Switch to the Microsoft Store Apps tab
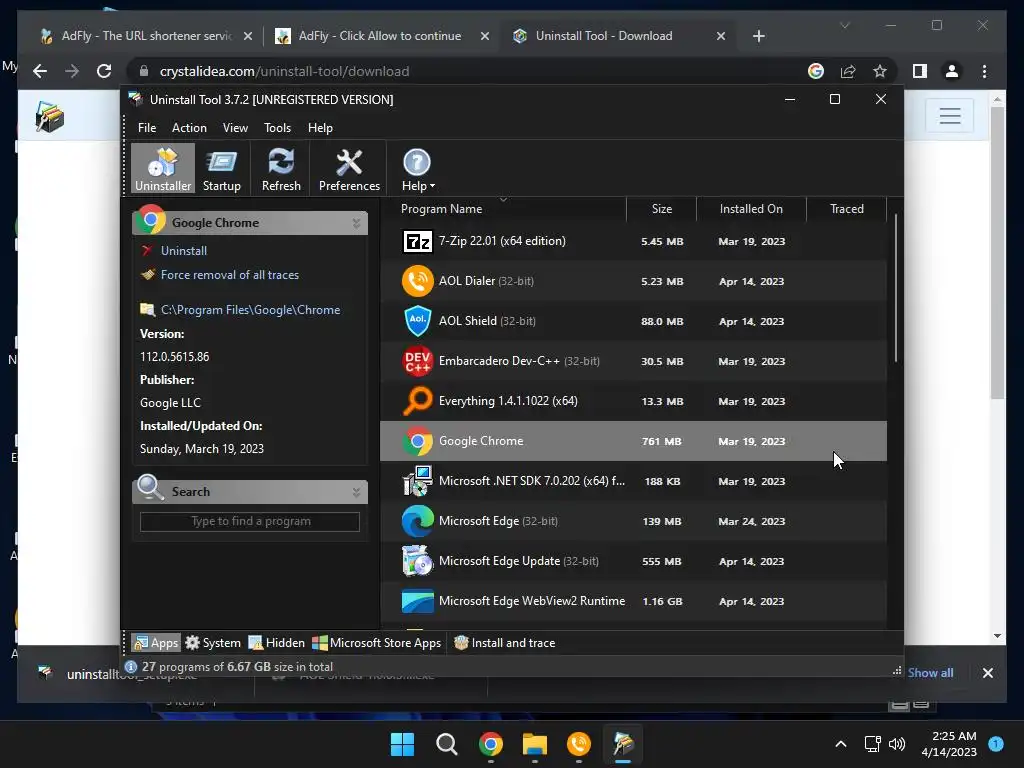 point(376,643)
